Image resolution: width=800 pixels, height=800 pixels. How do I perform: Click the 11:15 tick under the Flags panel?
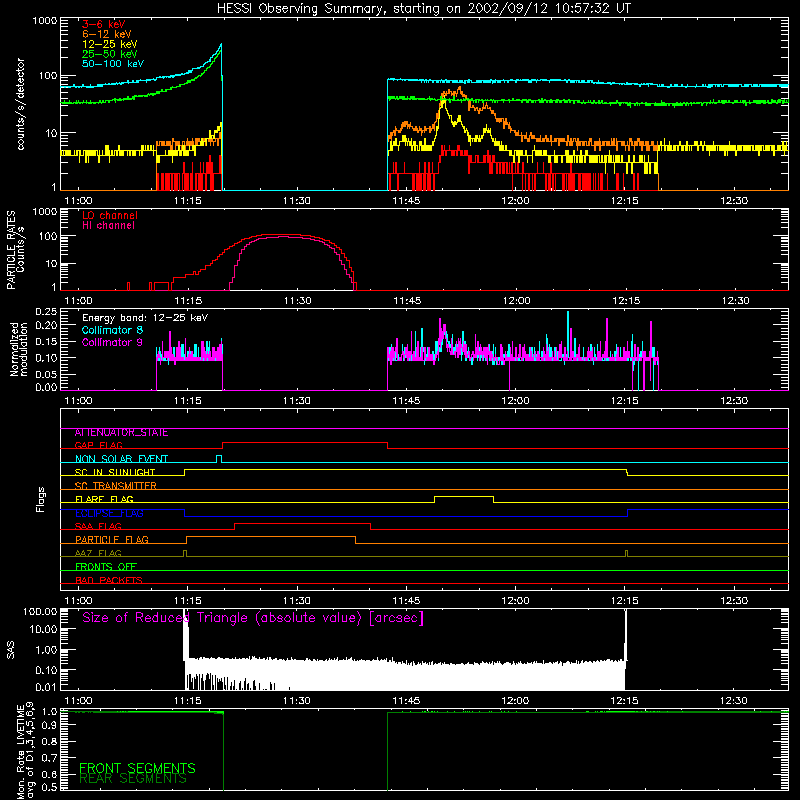188,601
